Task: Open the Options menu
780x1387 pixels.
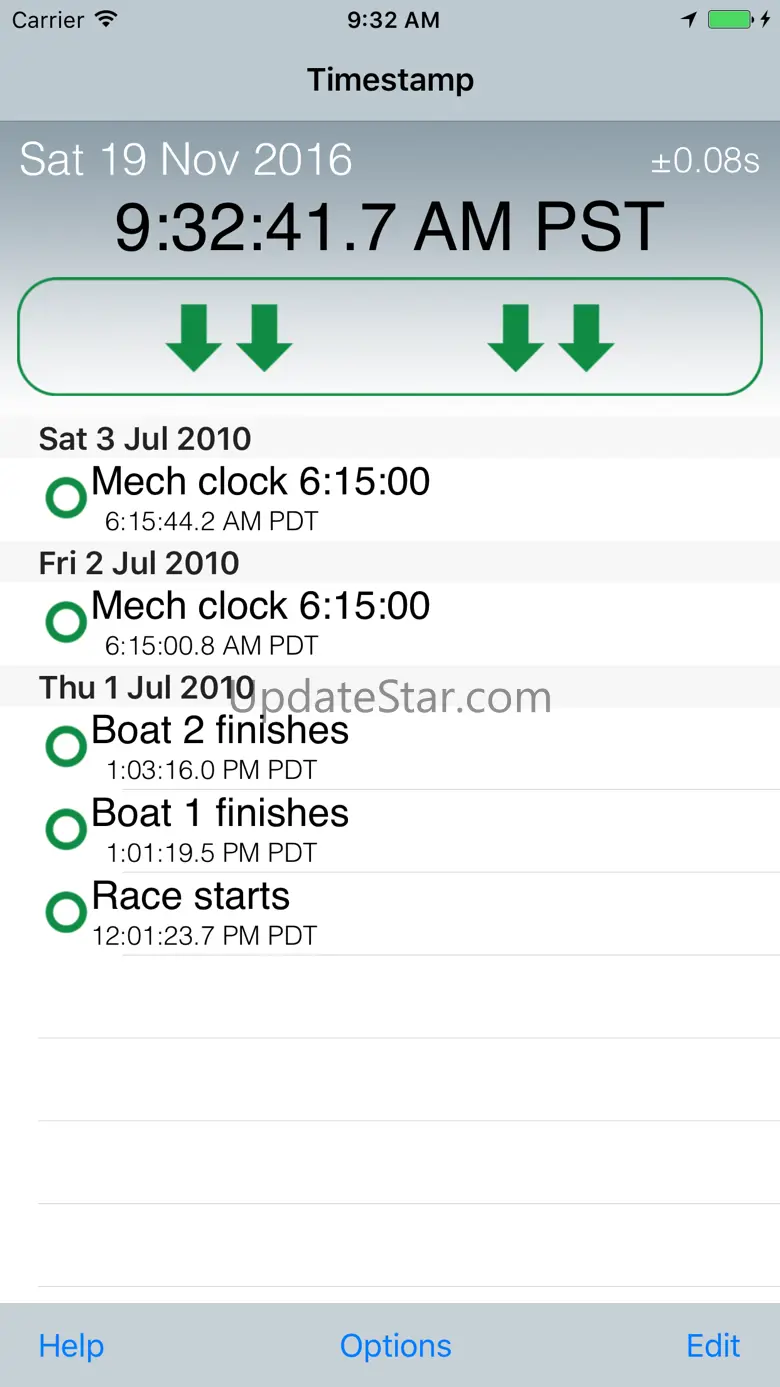Action: pos(395,1346)
